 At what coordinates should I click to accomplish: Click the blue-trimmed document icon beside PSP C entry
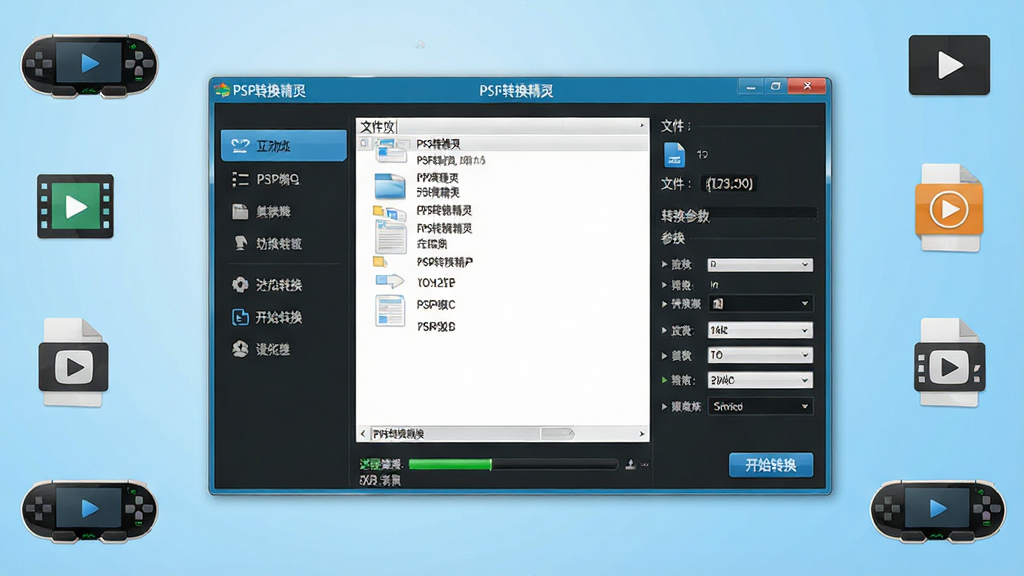tap(390, 310)
